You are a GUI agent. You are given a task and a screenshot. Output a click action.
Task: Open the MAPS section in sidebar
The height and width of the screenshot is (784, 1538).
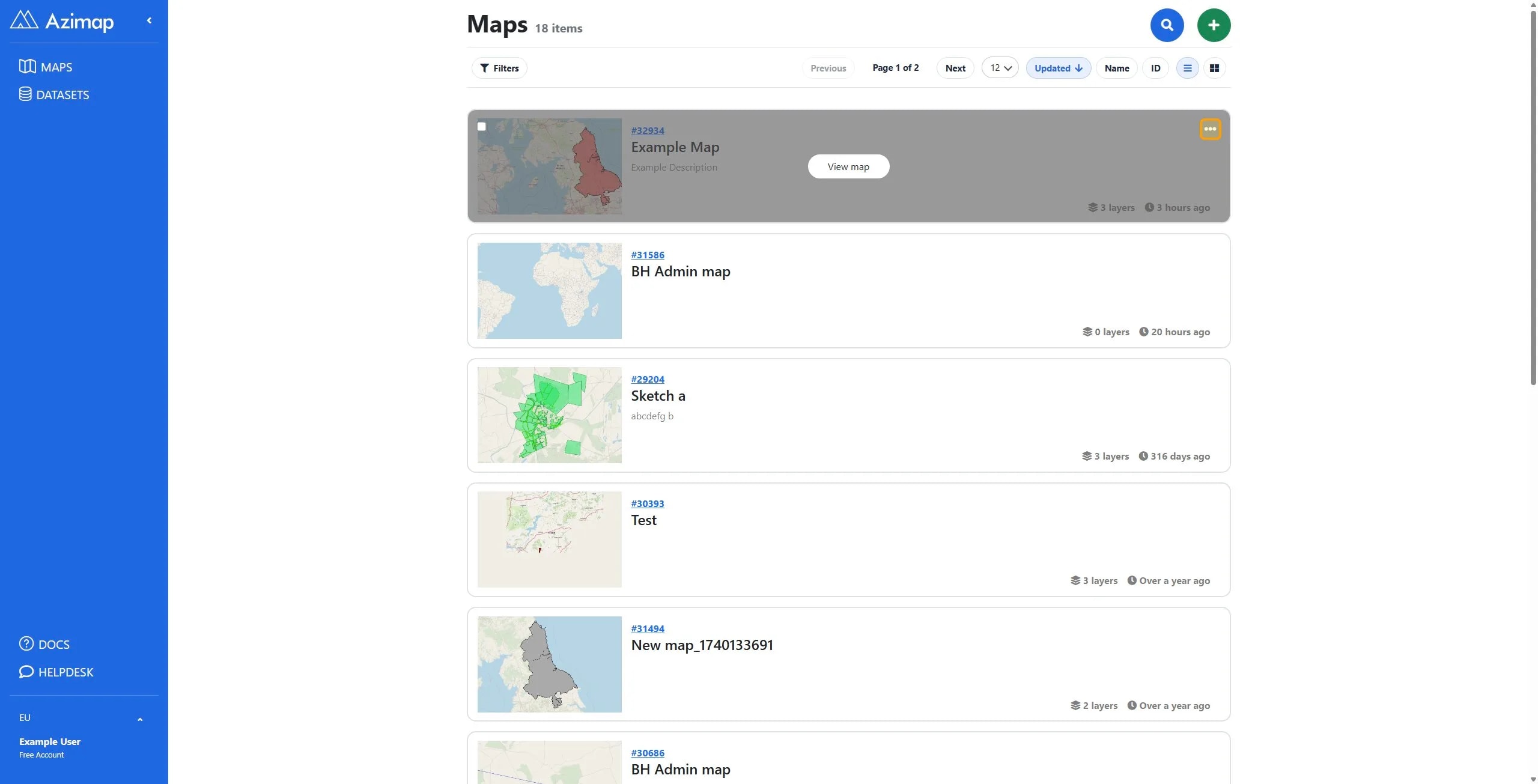pyautogui.click(x=46, y=67)
